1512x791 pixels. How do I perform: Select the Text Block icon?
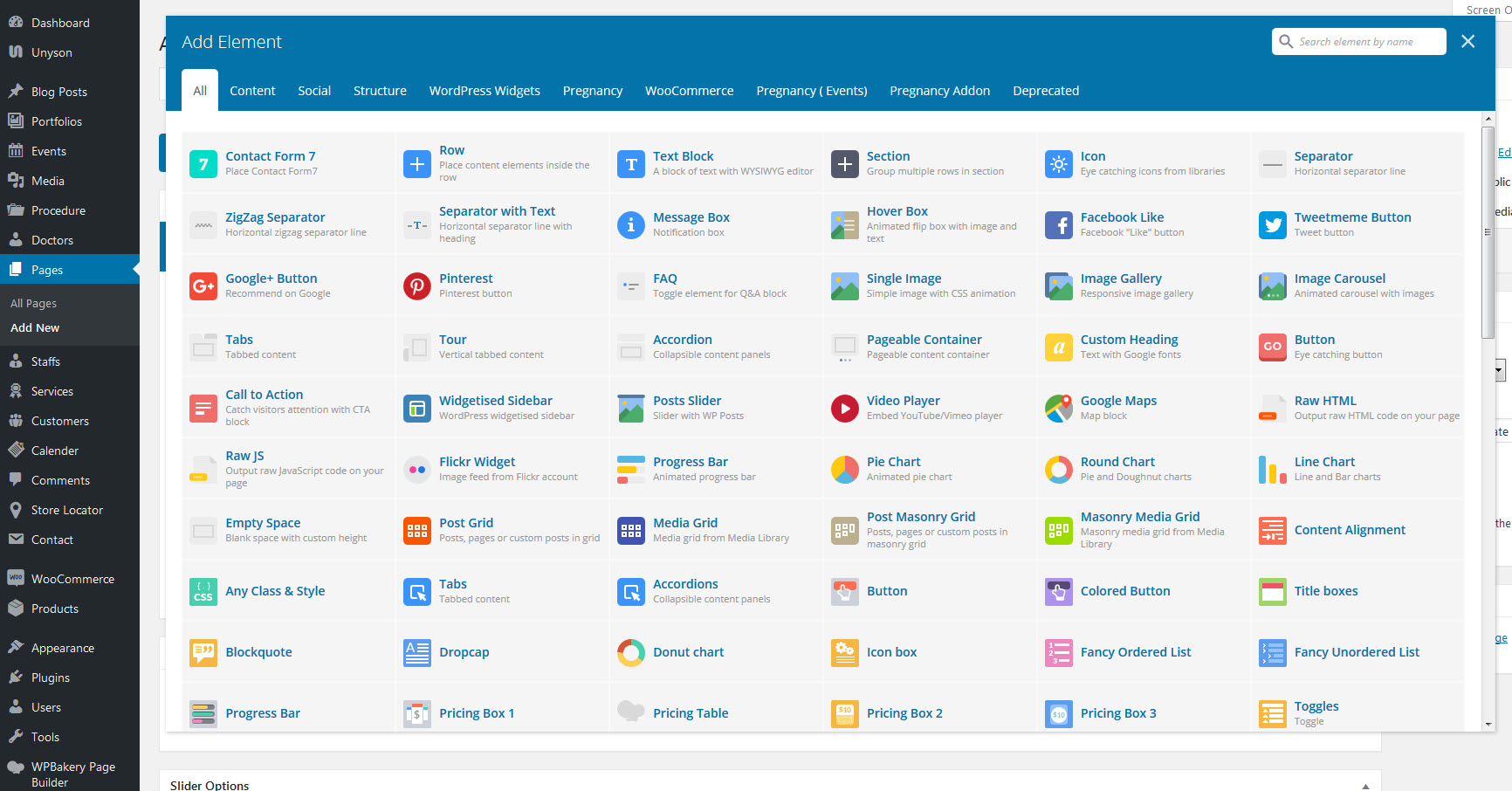[631, 163]
